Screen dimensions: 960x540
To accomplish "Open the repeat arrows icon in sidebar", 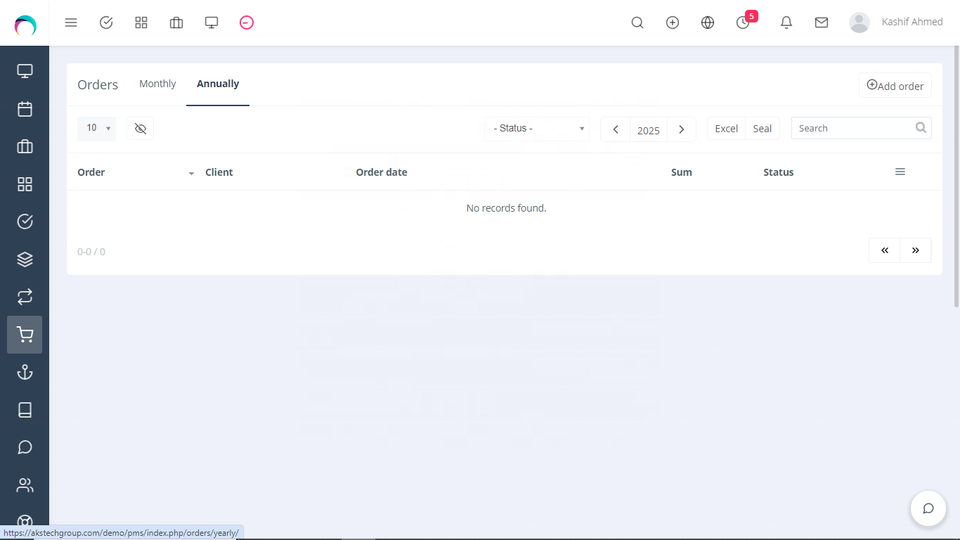I will (x=25, y=297).
